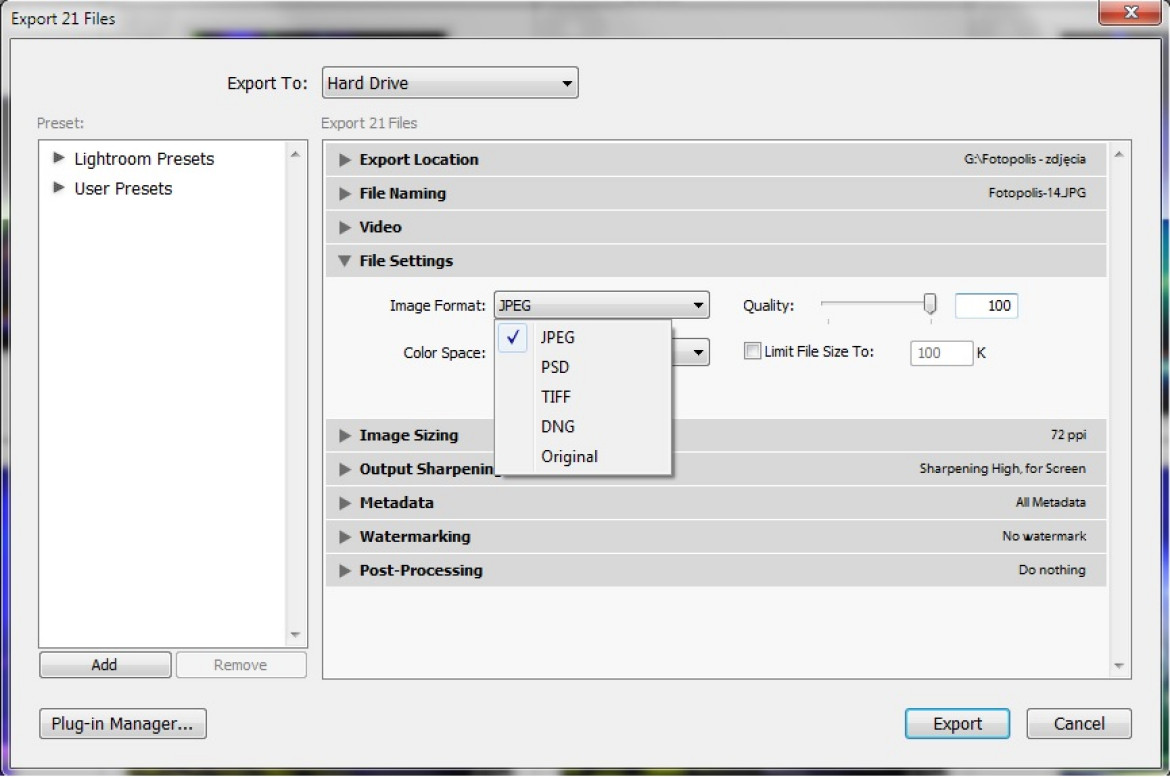Click settings panel scroll up arrow

pos(1119,155)
